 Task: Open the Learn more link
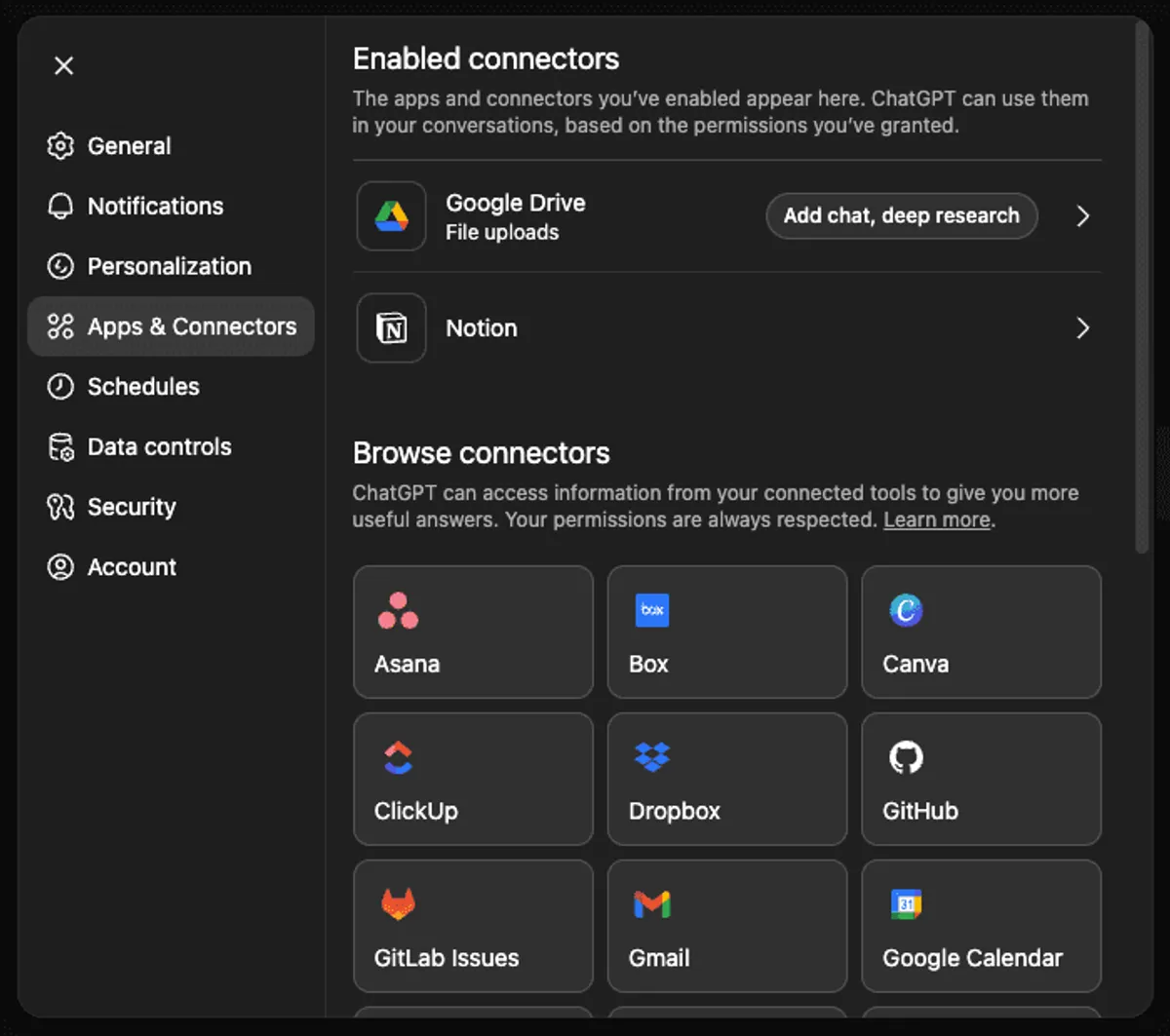(935, 519)
